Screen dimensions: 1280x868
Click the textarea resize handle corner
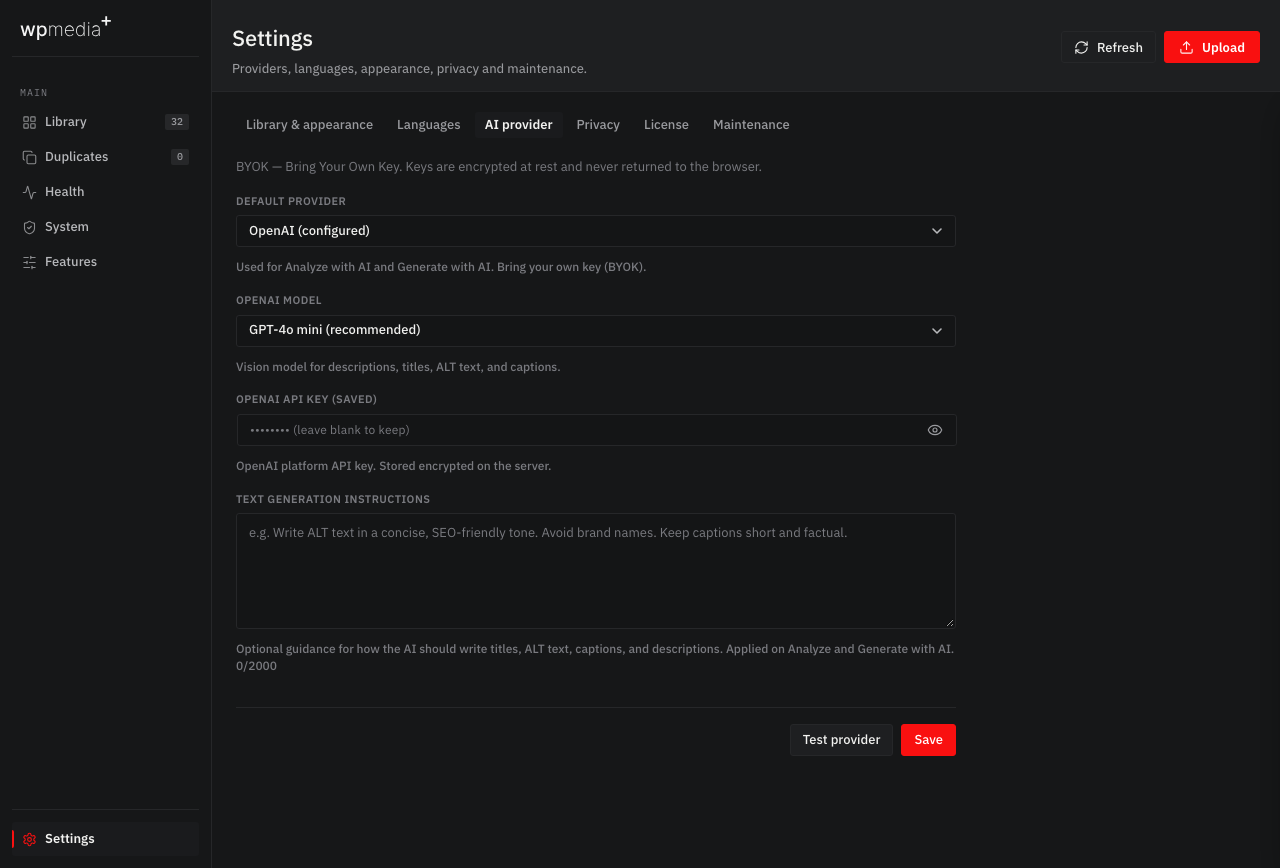pyautogui.click(x=950, y=623)
